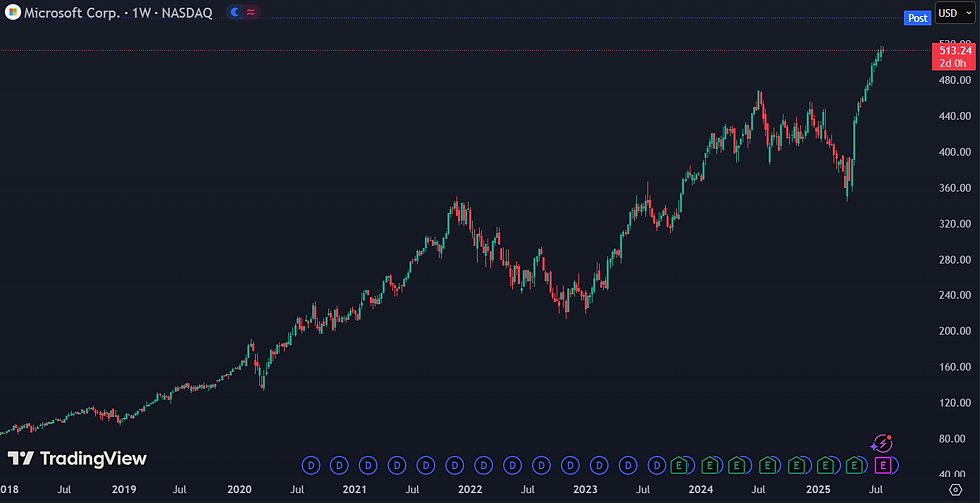Click the dividend marker for August 2020
Image resolution: width=980 pixels, height=503 pixels.
coord(311,465)
